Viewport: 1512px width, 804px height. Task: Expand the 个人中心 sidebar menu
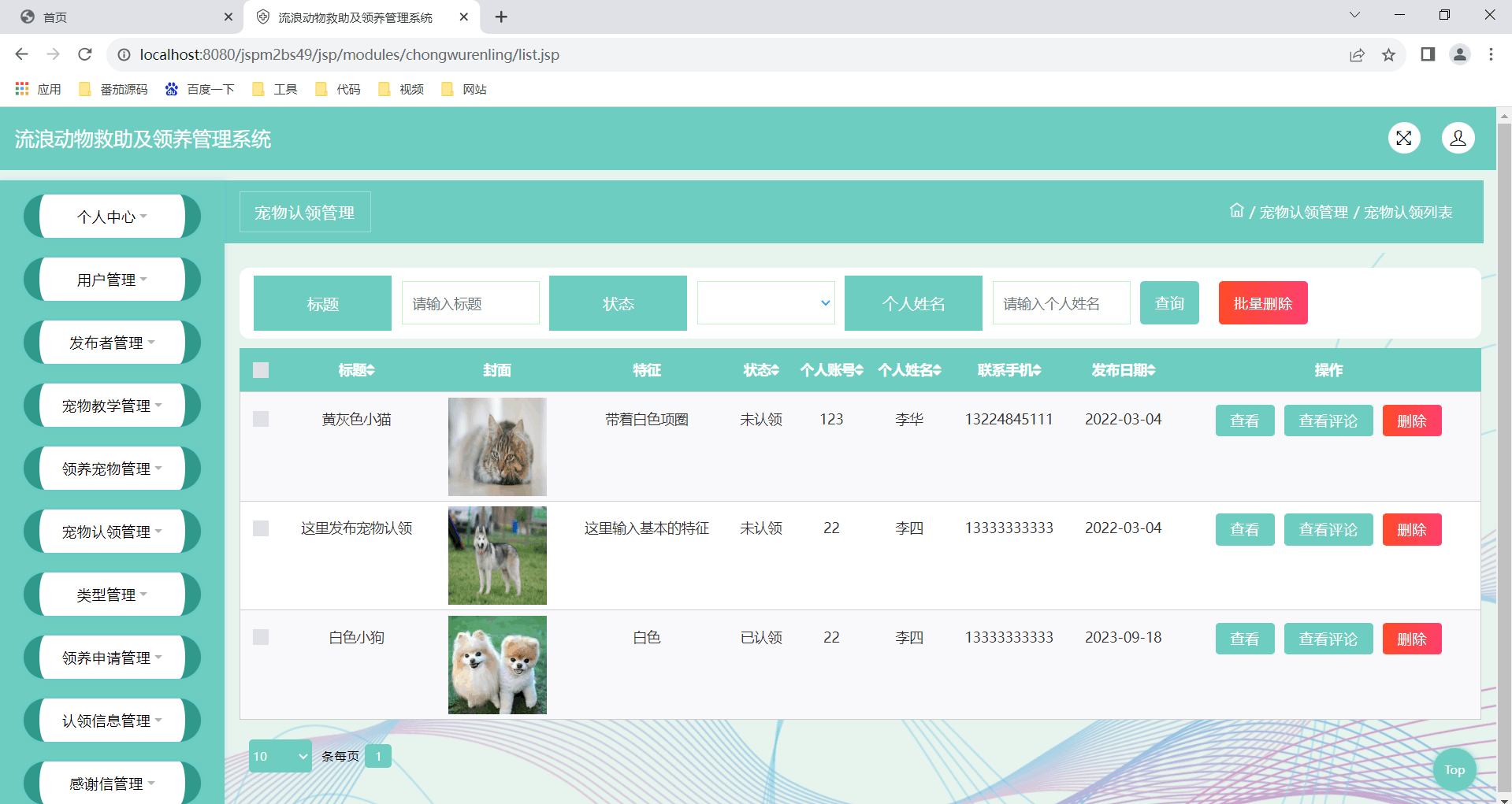click(112, 217)
